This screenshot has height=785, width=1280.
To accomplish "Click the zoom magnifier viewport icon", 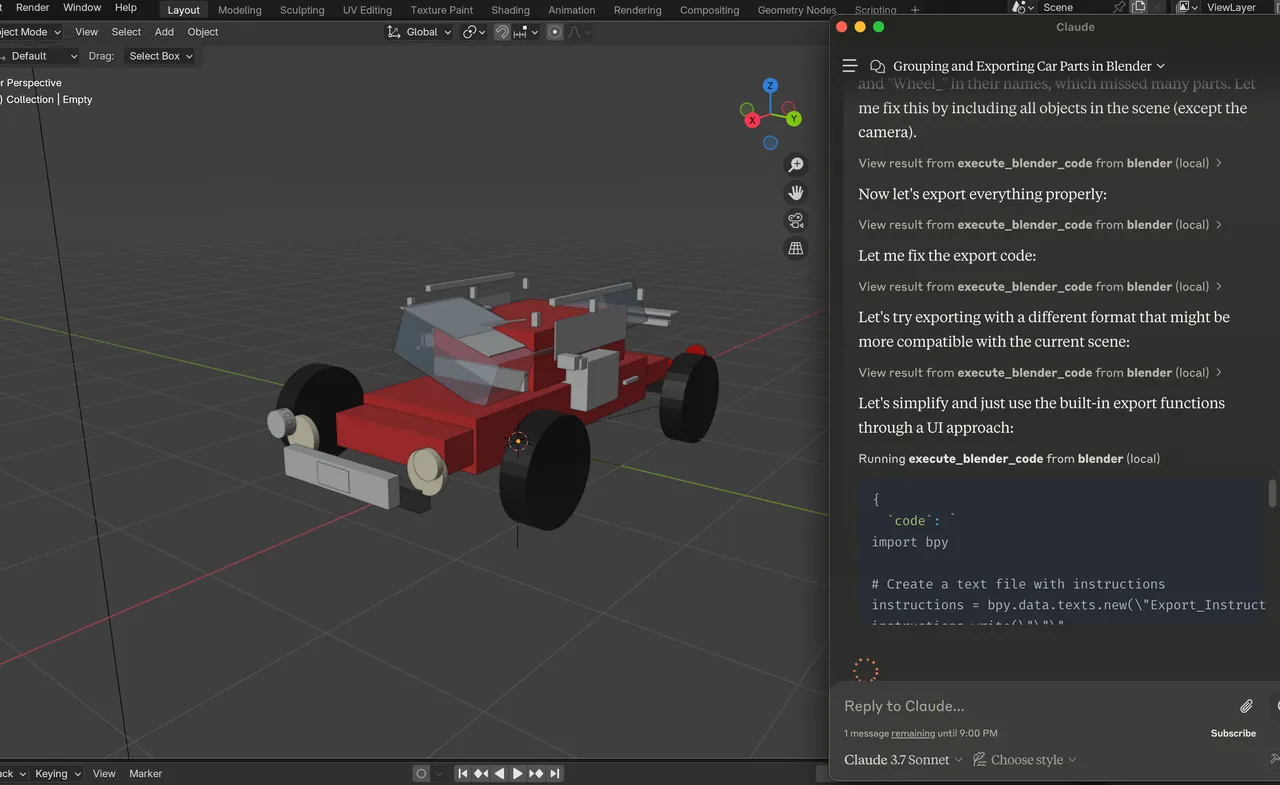I will coord(796,165).
